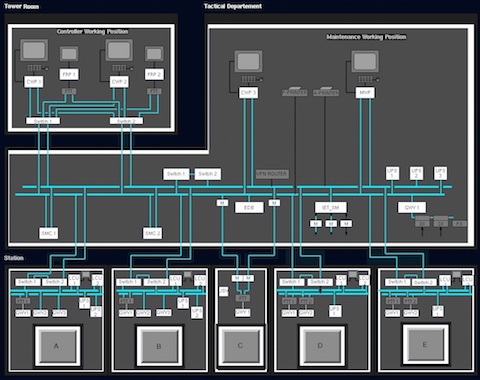Open the CWP 2 node
Viewport: 480px width, 380px height.
coord(119,82)
